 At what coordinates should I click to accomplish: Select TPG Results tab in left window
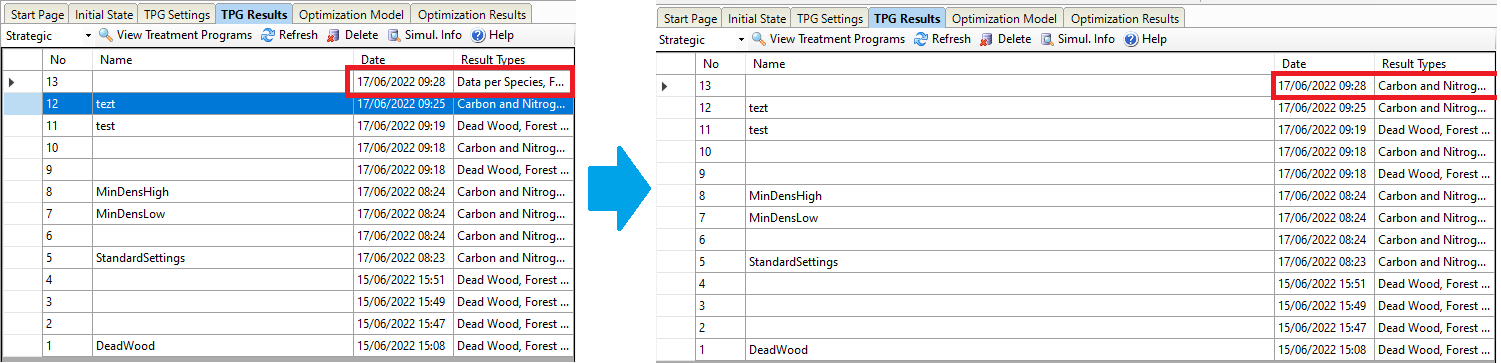click(x=253, y=14)
